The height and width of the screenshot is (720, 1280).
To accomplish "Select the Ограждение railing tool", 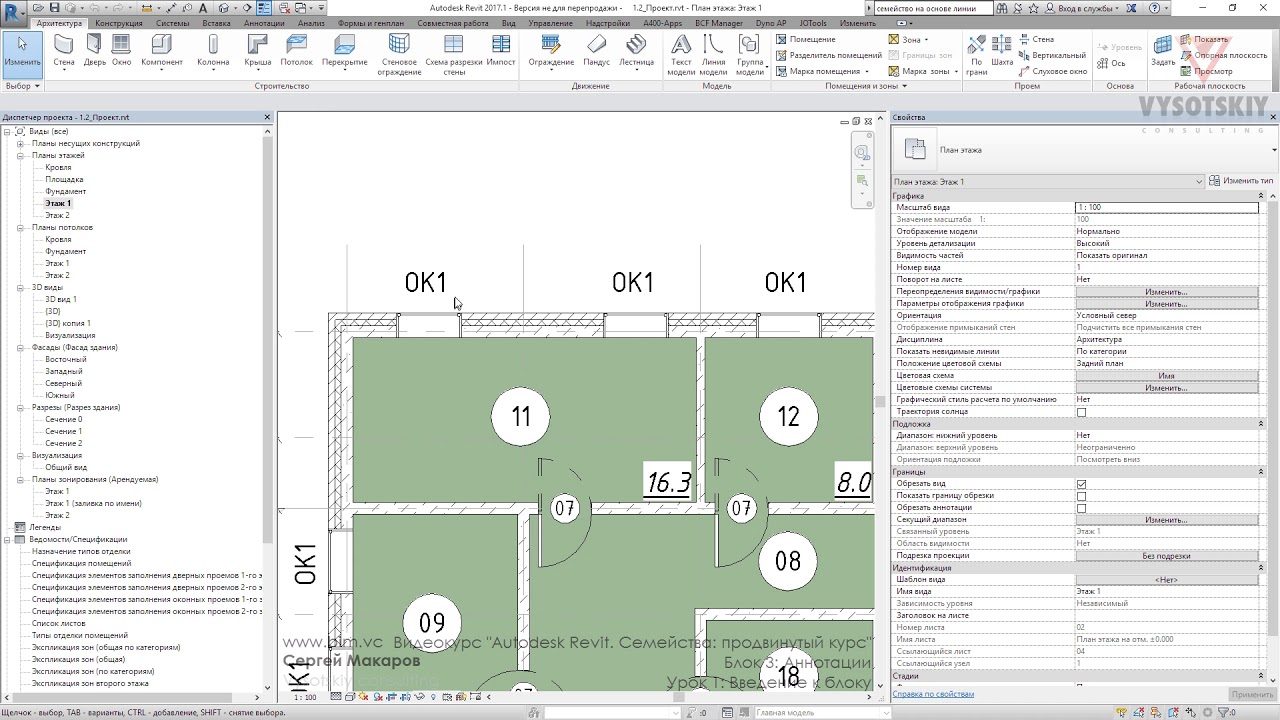I will pyautogui.click(x=551, y=52).
